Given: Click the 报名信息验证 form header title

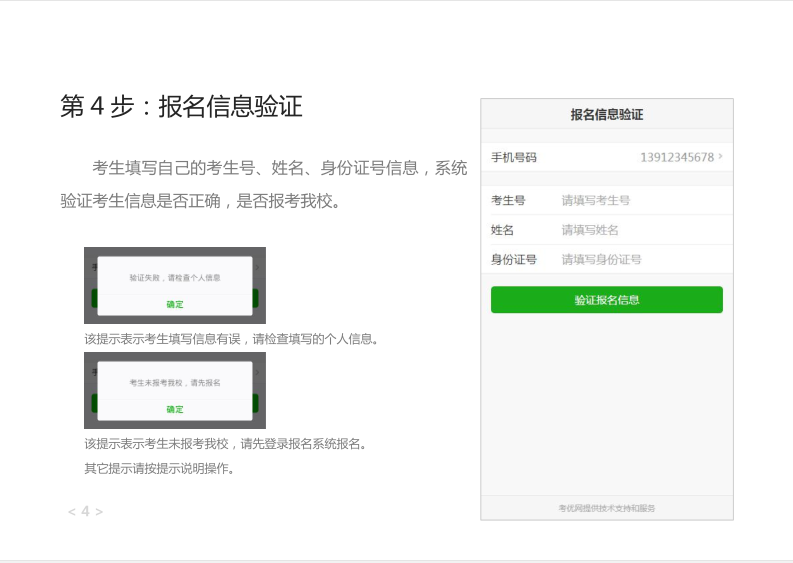Looking at the screenshot, I should [606, 115].
